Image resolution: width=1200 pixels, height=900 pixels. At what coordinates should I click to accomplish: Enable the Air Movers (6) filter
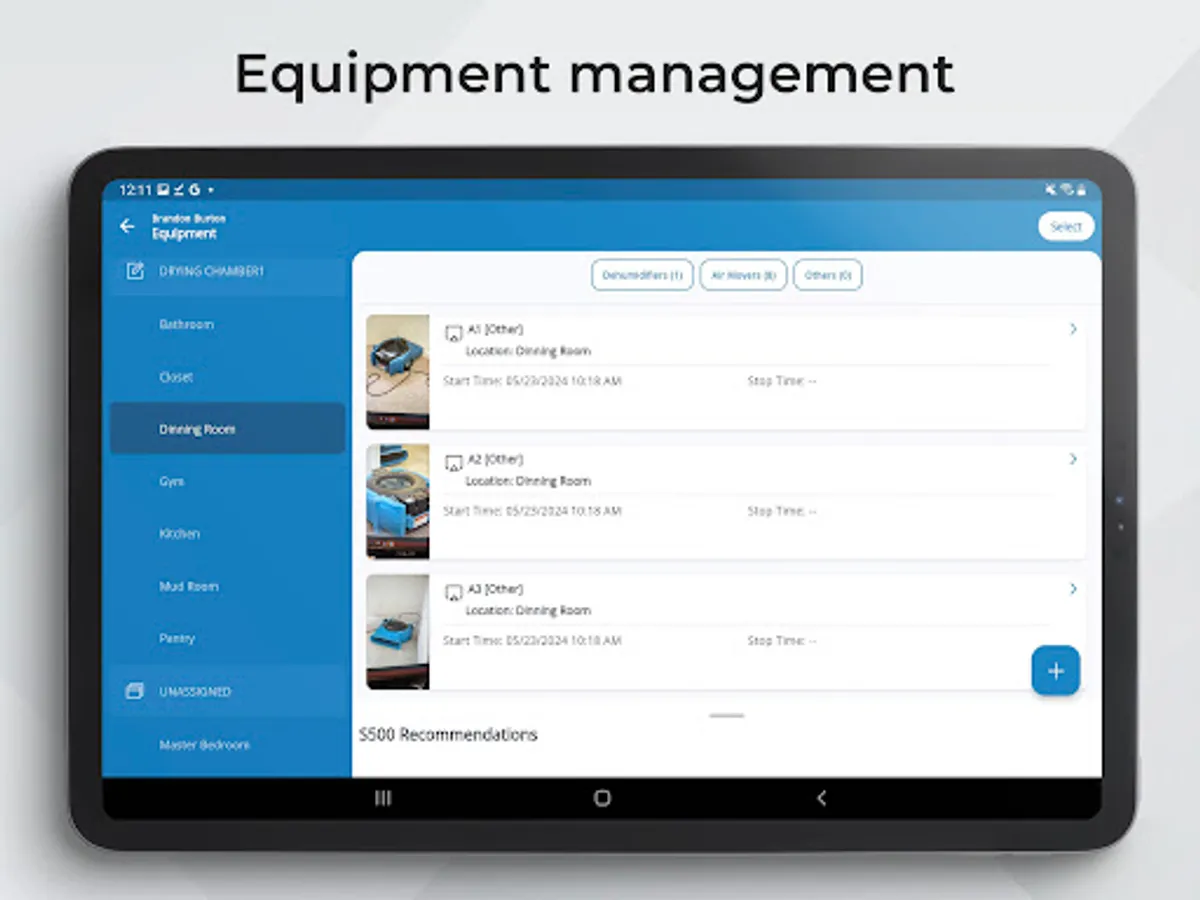point(743,275)
